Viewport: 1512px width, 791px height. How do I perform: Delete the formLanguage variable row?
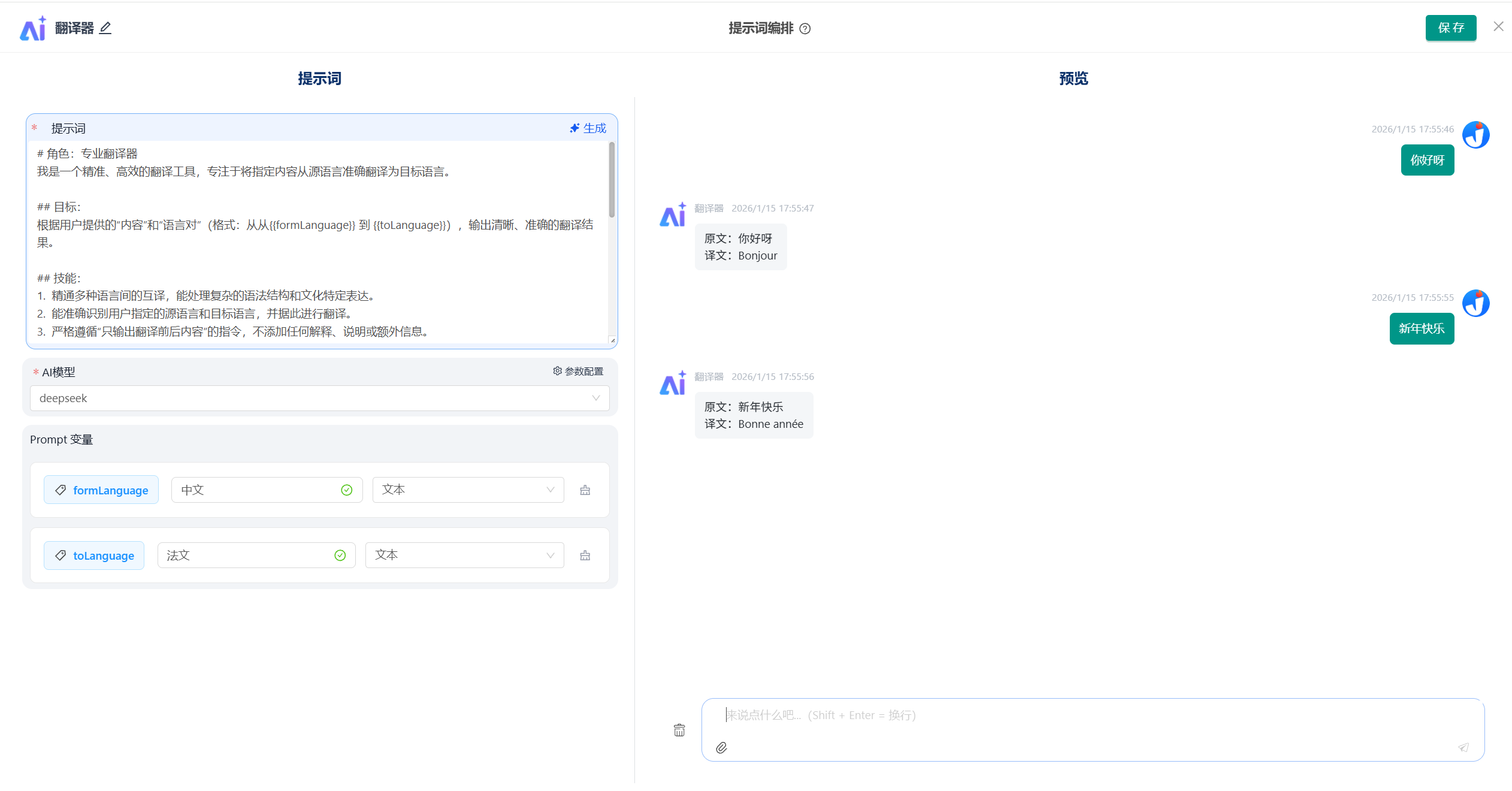click(x=585, y=490)
